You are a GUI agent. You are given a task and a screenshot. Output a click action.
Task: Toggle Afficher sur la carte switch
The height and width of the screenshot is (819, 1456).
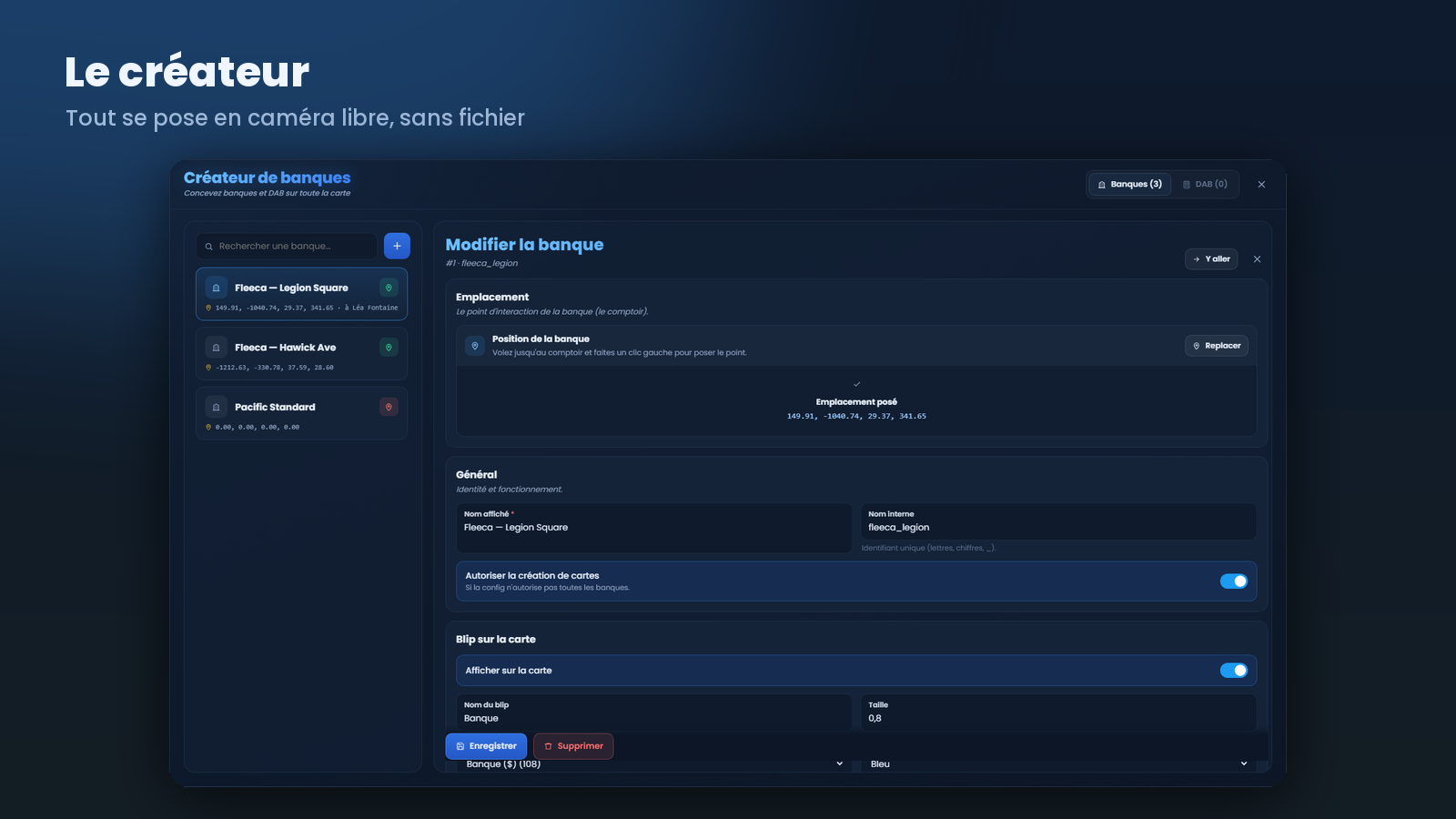coord(1234,671)
